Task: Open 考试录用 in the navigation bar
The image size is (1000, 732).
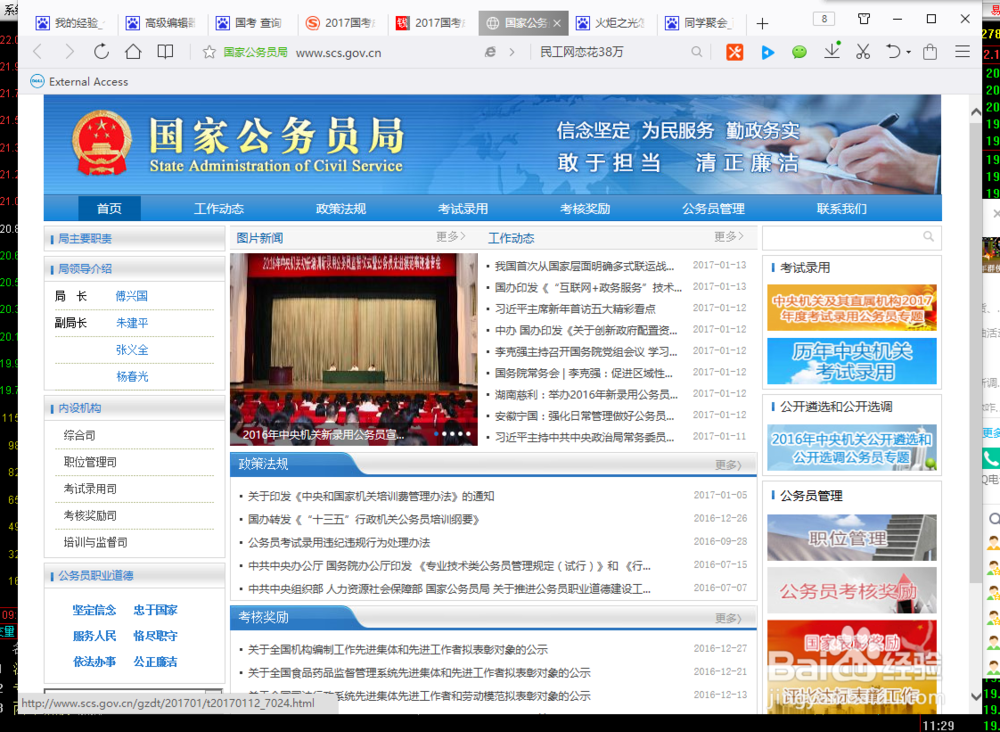Action: (x=463, y=209)
